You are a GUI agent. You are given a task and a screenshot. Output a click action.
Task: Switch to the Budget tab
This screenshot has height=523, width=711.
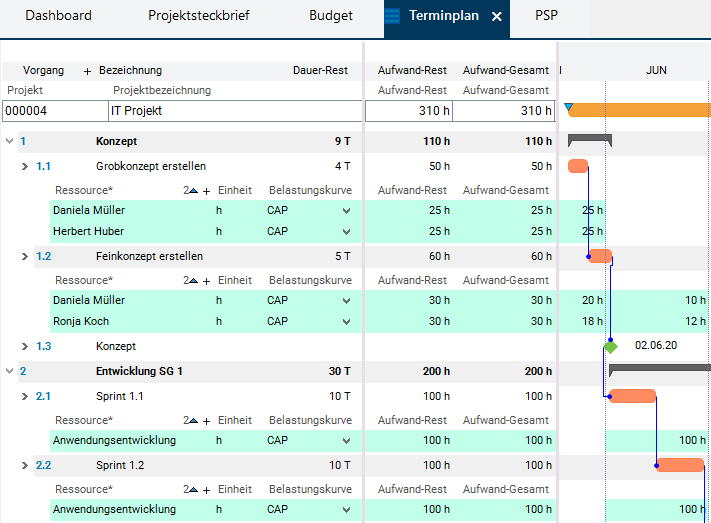[x=330, y=16]
